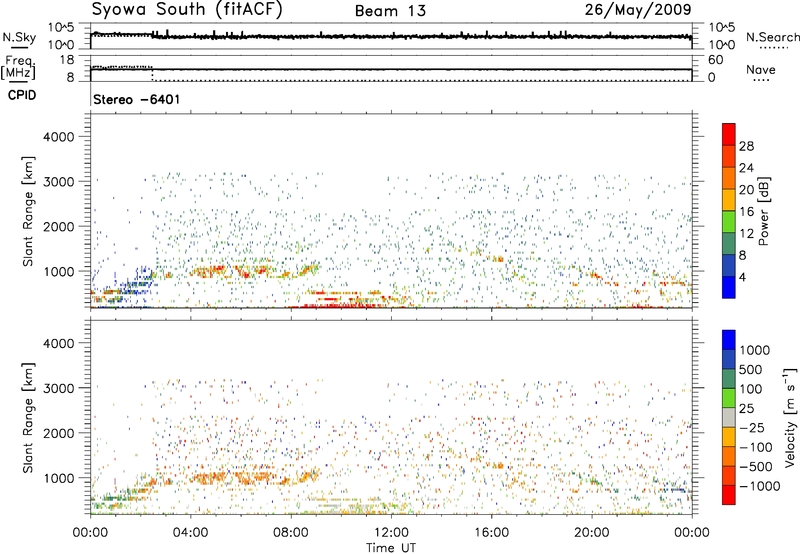The width and height of the screenshot is (800, 554).
Task: Click the '04:00' time axis tick label
Action: coord(190,533)
